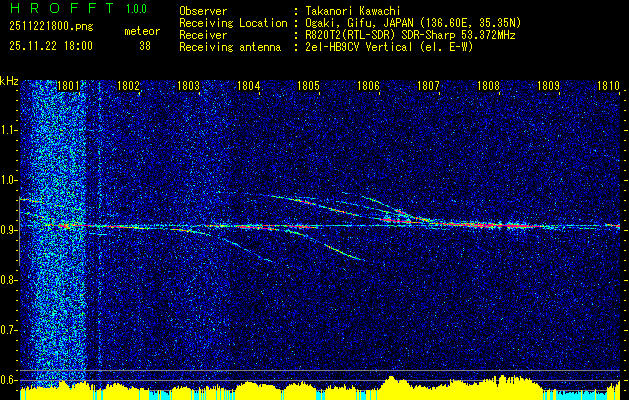Select the 1805 time marker
This screenshot has width=629, height=400.
[x=308, y=85]
